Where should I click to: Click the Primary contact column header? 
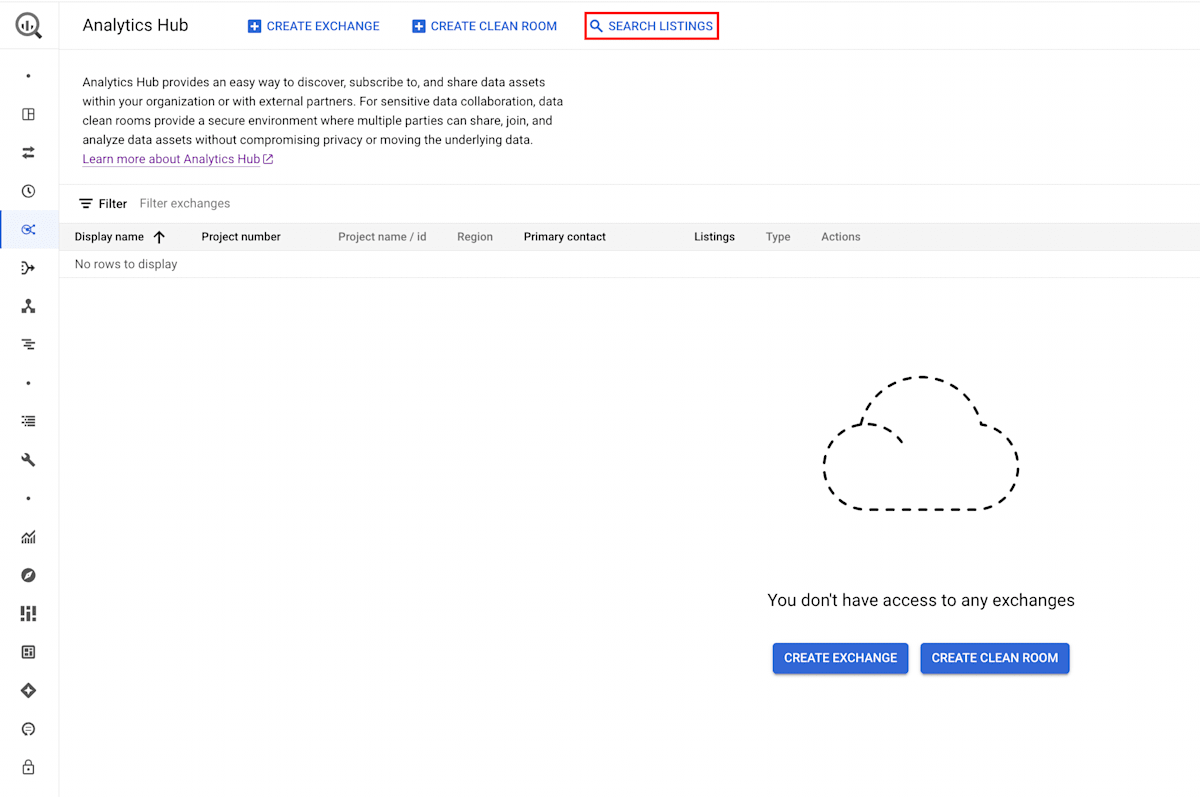(x=565, y=237)
